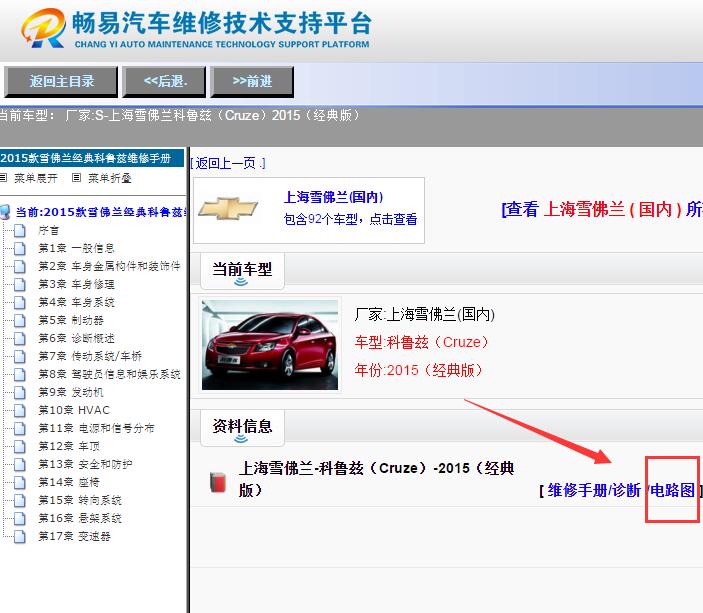This screenshot has height=613, width=703.
Task: Open 第13章 安全和防护
Action: pyautogui.click(x=85, y=464)
